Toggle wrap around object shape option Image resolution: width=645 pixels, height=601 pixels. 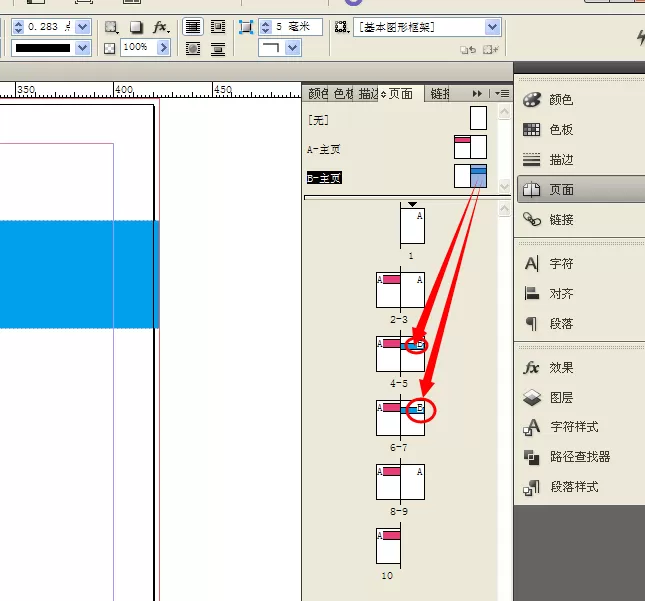click(193, 49)
